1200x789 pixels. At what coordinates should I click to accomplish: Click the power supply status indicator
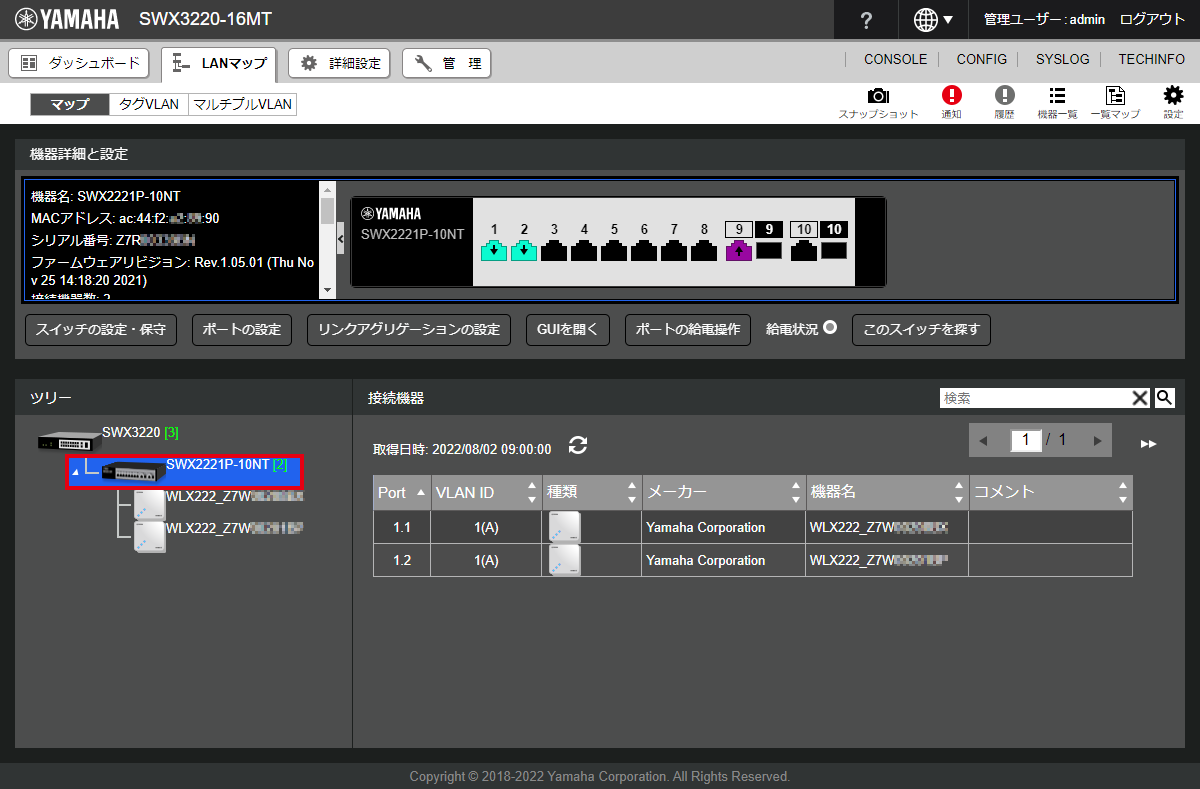830,328
